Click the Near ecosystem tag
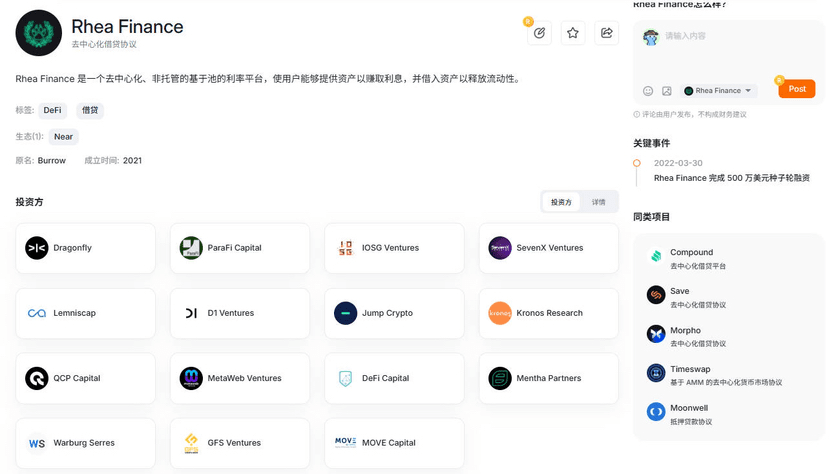This screenshot has width=829, height=474. click(63, 137)
